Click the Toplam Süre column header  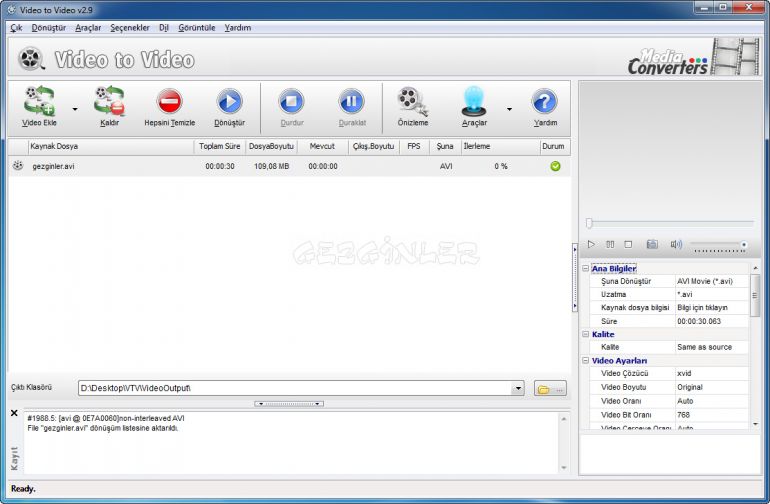[x=220, y=146]
